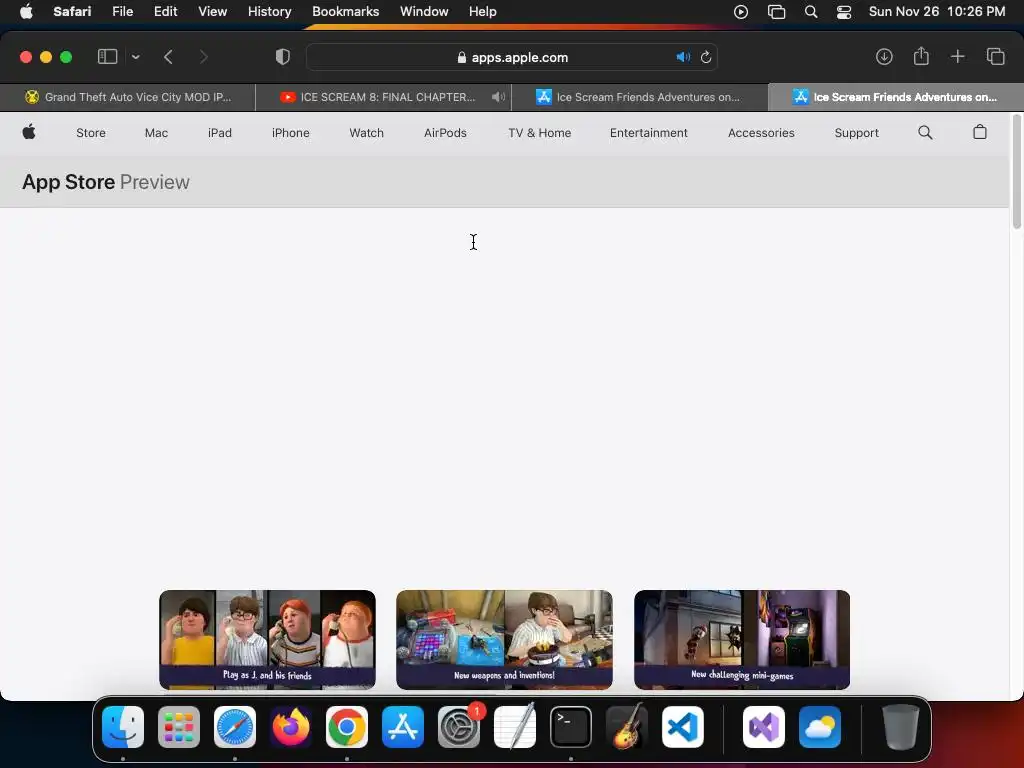The width and height of the screenshot is (1024, 768).
Task: Open the iPad link in Apple nav
Action: [x=219, y=133]
